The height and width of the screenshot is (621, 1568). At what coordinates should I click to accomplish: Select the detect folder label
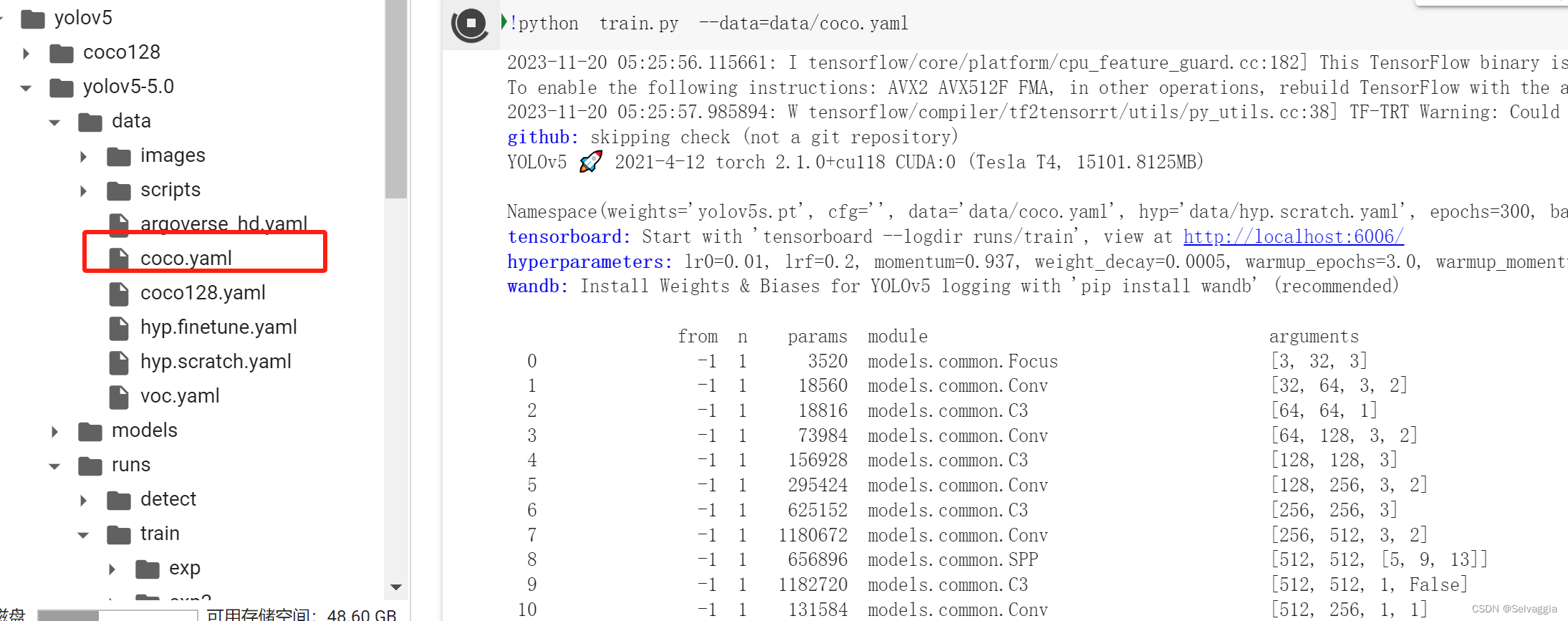coord(168,499)
